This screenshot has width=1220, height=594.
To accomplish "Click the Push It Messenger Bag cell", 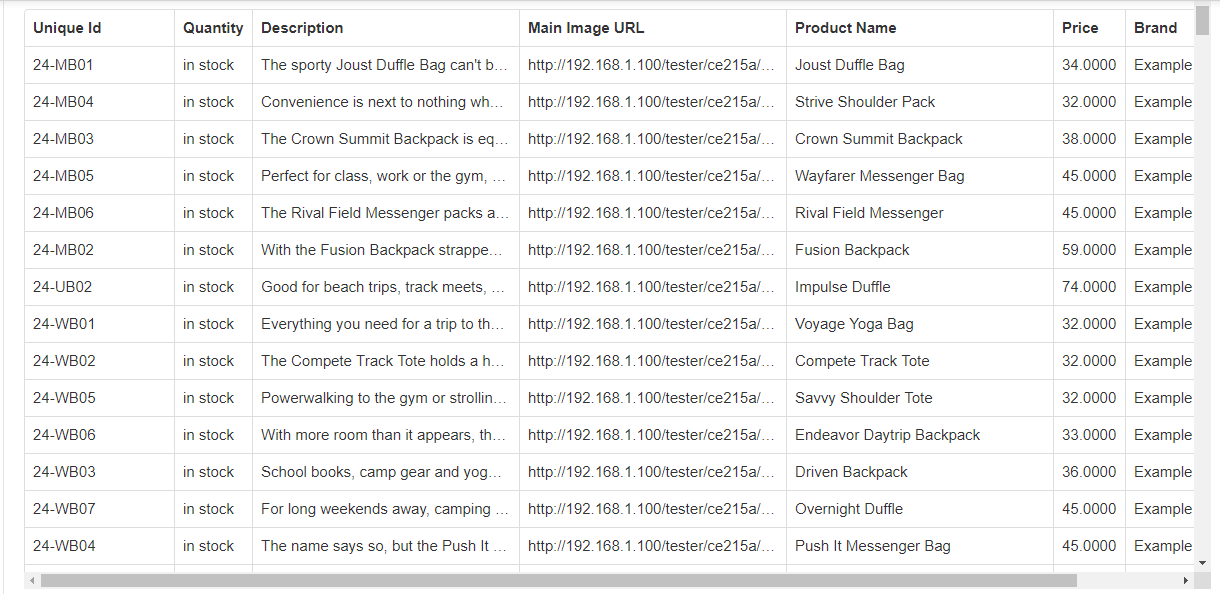I will pyautogui.click(x=920, y=546).
